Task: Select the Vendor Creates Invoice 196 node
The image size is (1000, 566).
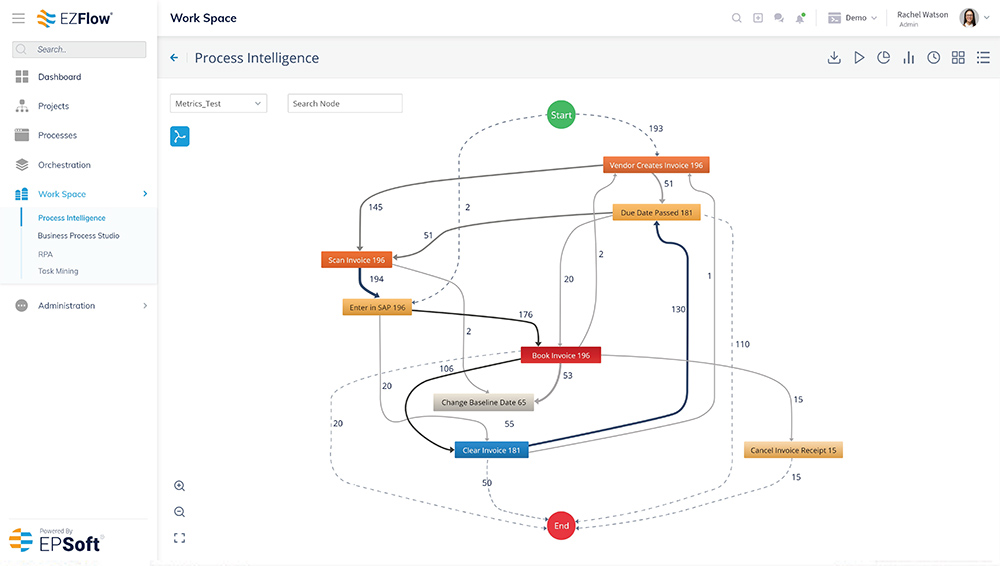Action: (656, 165)
